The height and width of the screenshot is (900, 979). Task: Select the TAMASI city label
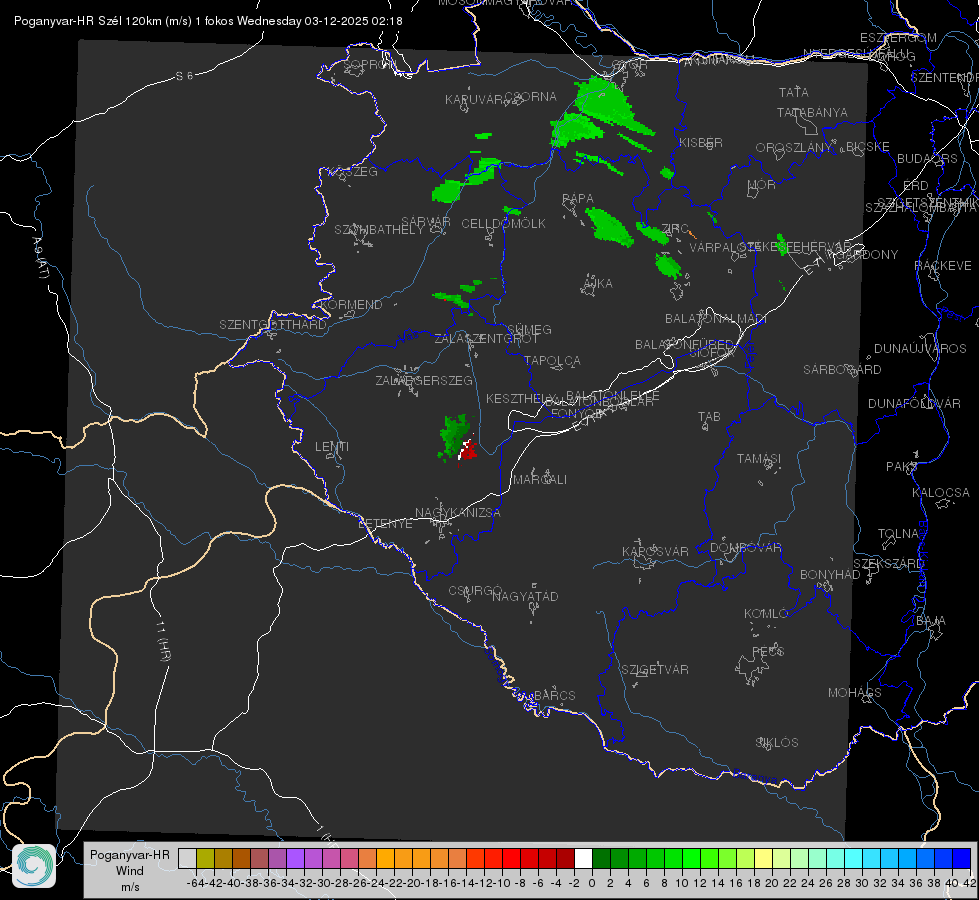[759, 459]
